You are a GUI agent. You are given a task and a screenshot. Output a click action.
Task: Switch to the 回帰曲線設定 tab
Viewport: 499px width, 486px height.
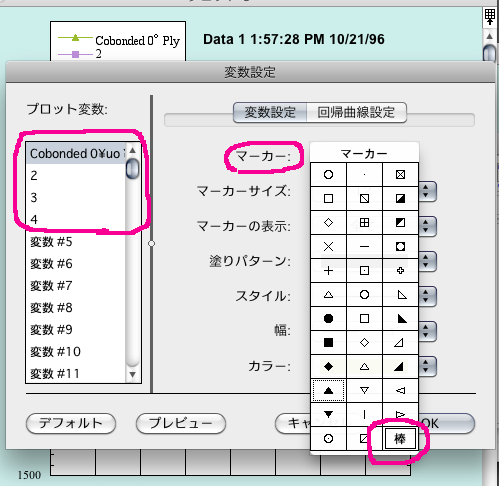click(x=356, y=112)
